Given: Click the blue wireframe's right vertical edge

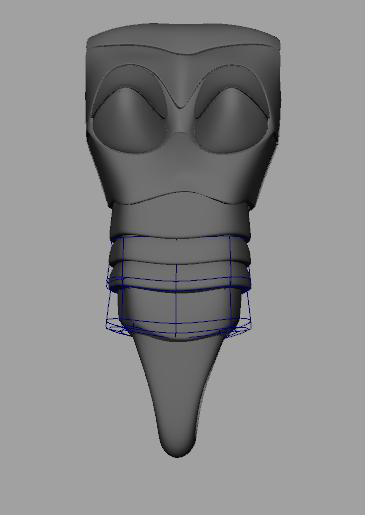Looking at the screenshot, I should (231, 277).
